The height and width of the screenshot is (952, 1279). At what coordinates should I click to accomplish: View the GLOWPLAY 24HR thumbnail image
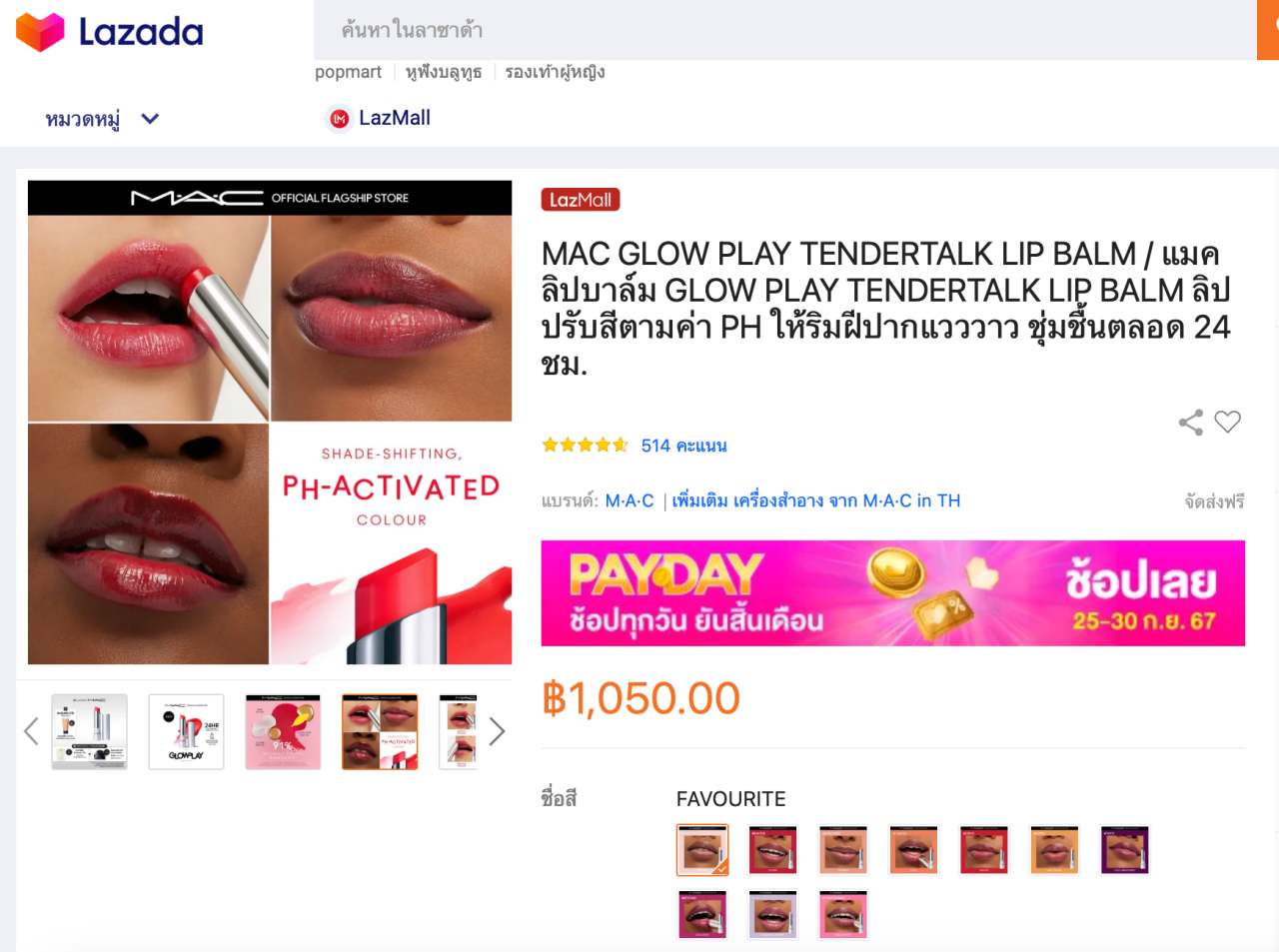point(186,732)
